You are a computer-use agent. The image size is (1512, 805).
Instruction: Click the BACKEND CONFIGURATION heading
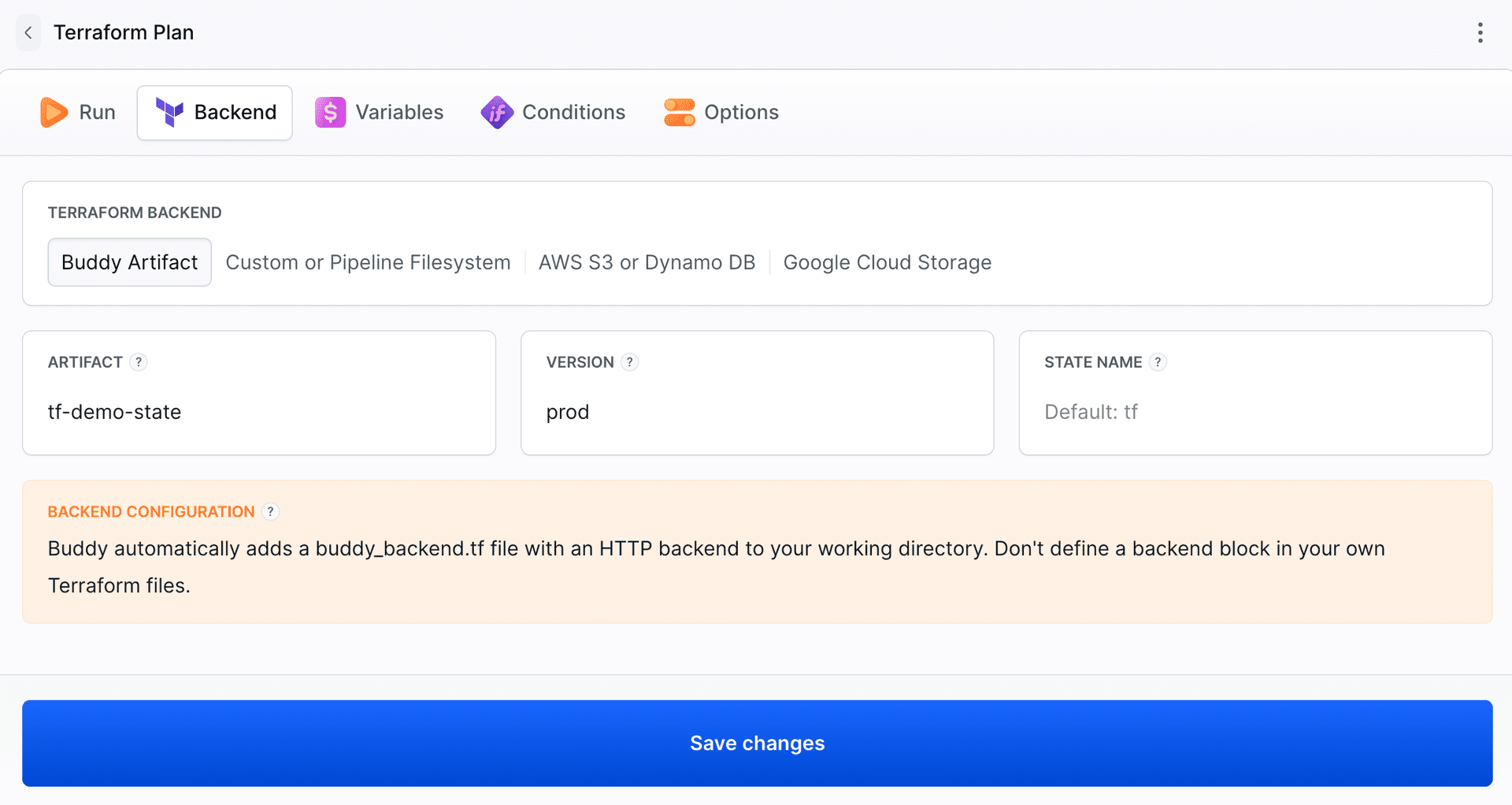(151, 512)
